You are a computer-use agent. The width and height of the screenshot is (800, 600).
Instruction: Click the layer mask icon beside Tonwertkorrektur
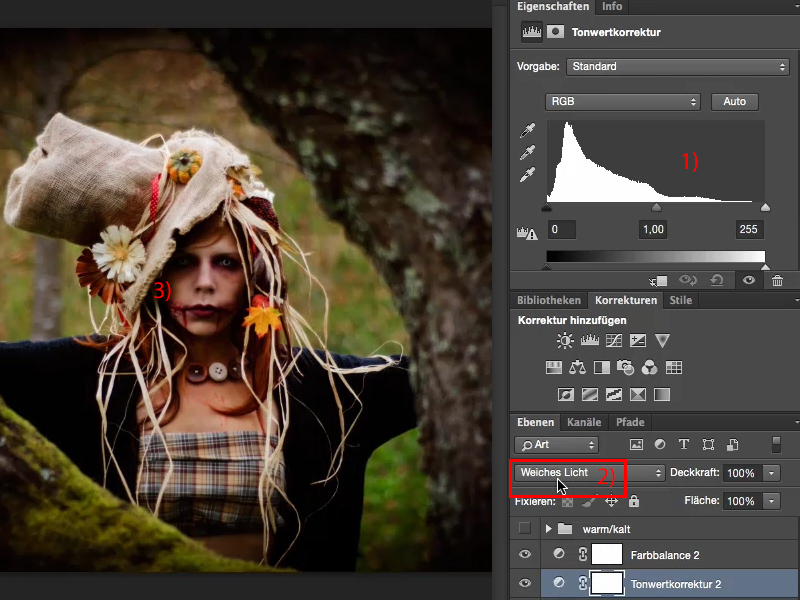555,32
